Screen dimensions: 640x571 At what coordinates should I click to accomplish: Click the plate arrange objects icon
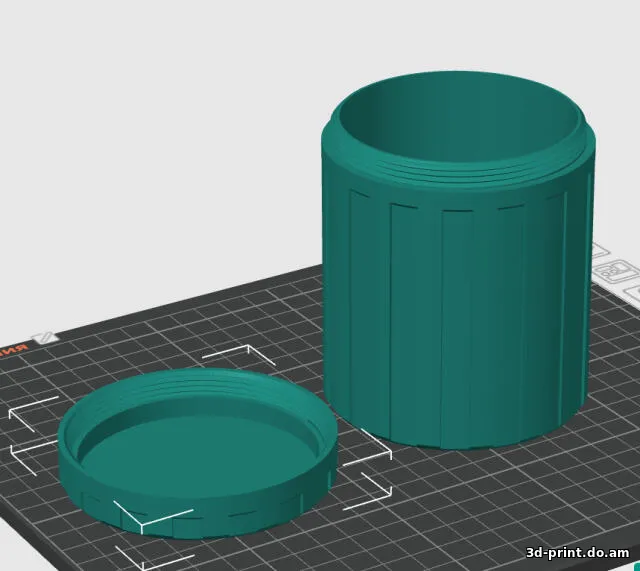tap(618, 271)
